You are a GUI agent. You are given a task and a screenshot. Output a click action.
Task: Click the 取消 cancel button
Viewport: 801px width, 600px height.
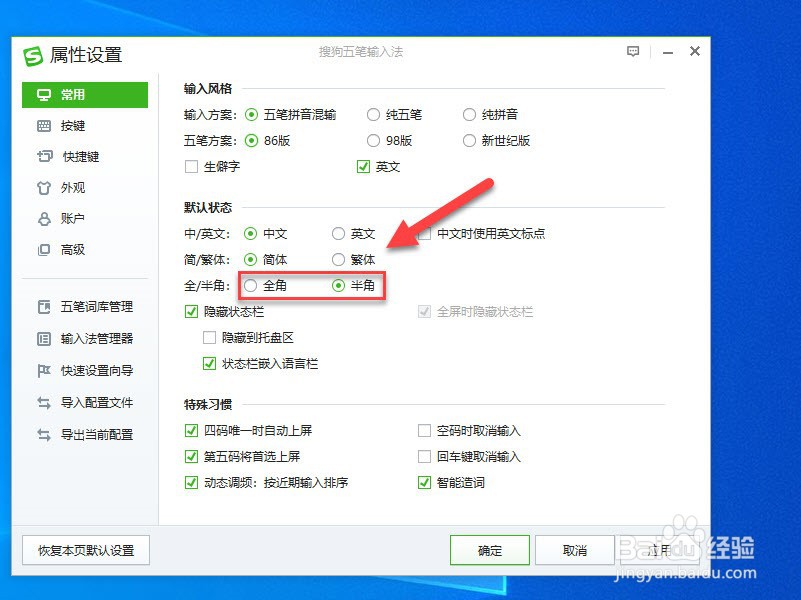[x=577, y=549]
